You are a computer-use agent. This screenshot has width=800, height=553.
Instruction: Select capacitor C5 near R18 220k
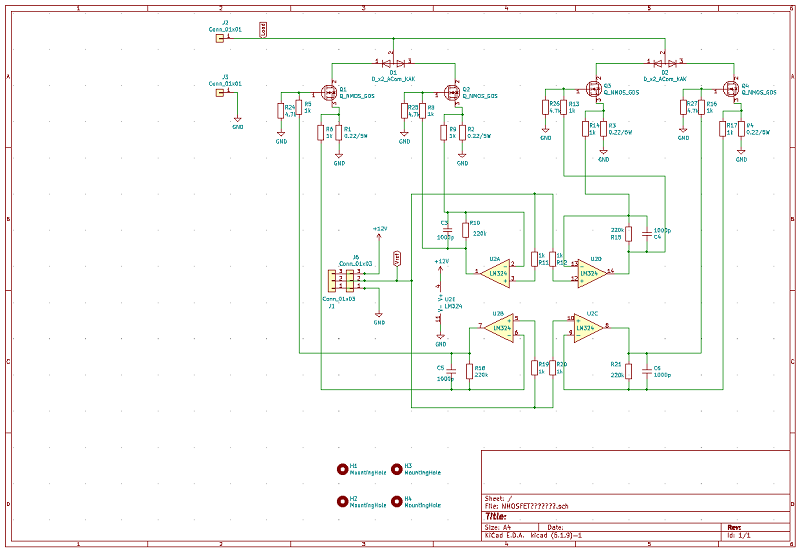click(450, 372)
